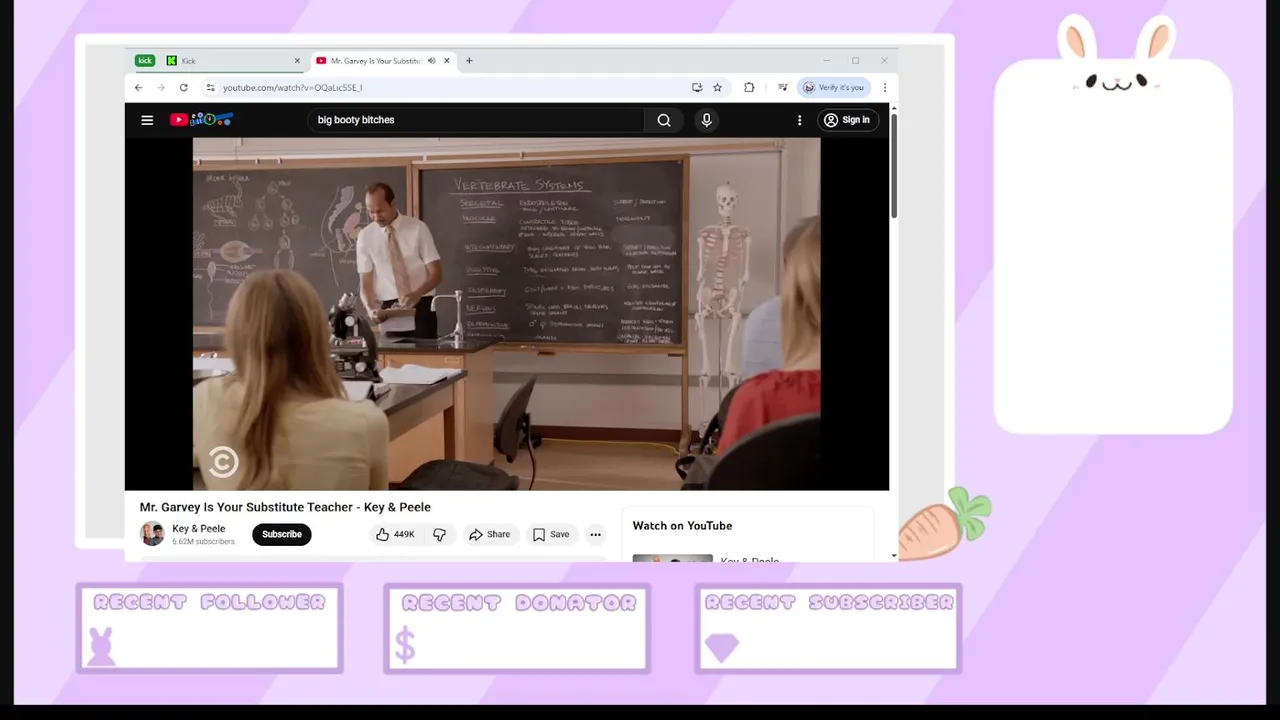Click the pinned green kick tab
The image size is (1280, 720).
pyautogui.click(x=145, y=61)
